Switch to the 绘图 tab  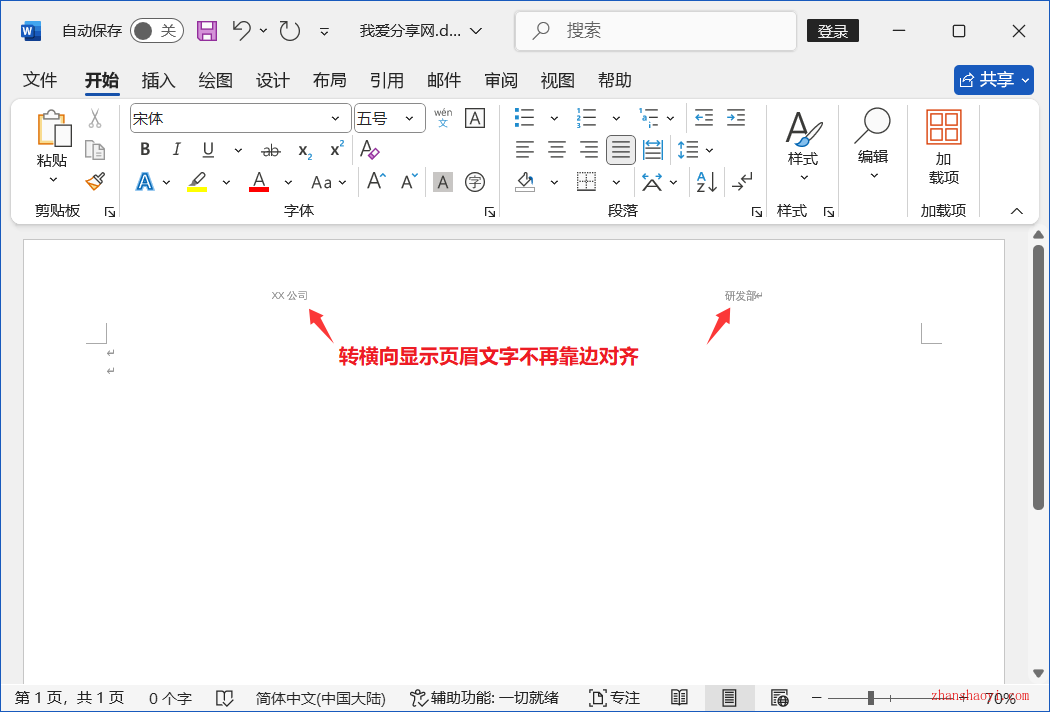coord(216,80)
